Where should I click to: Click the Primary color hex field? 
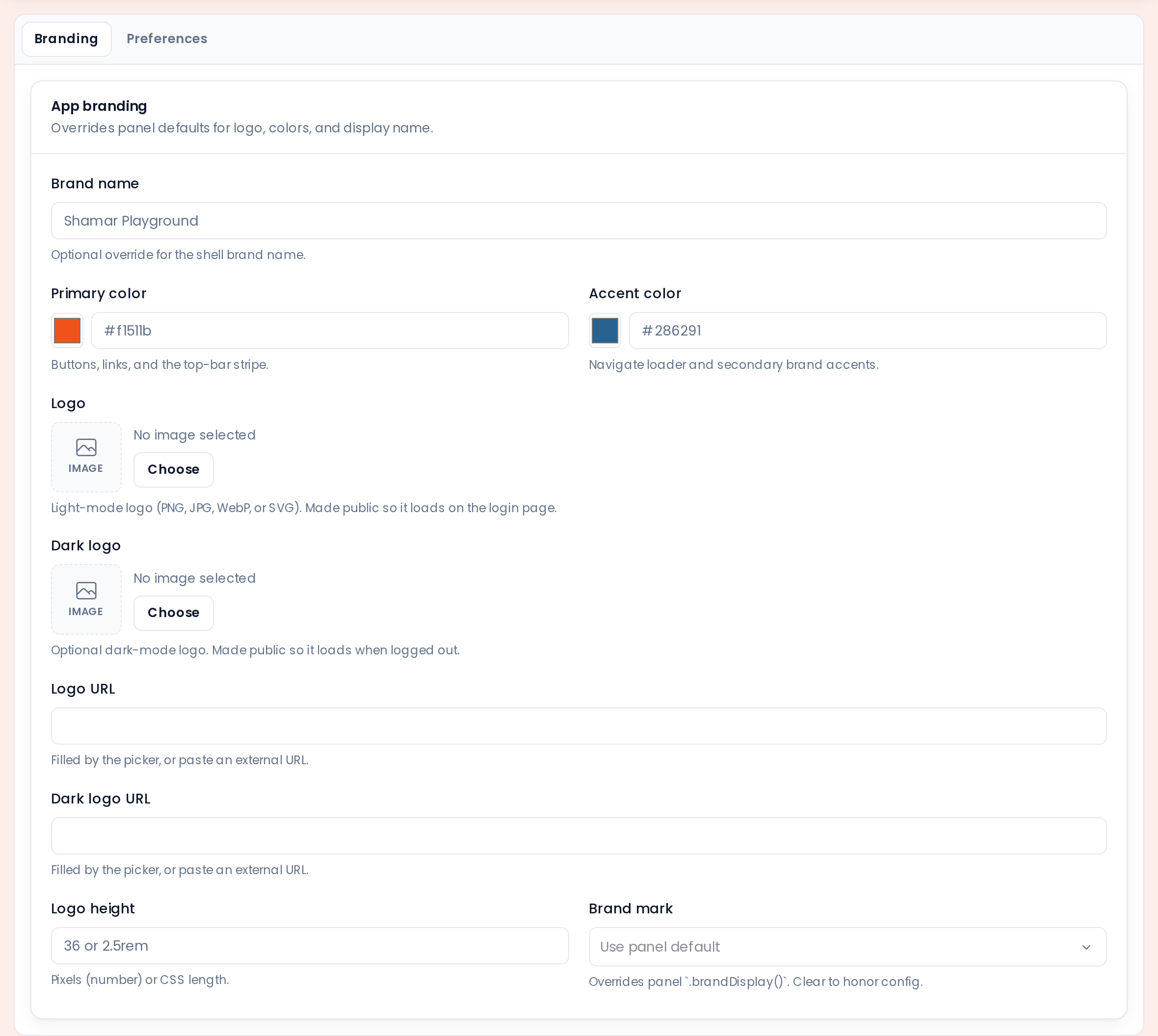(x=330, y=331)
